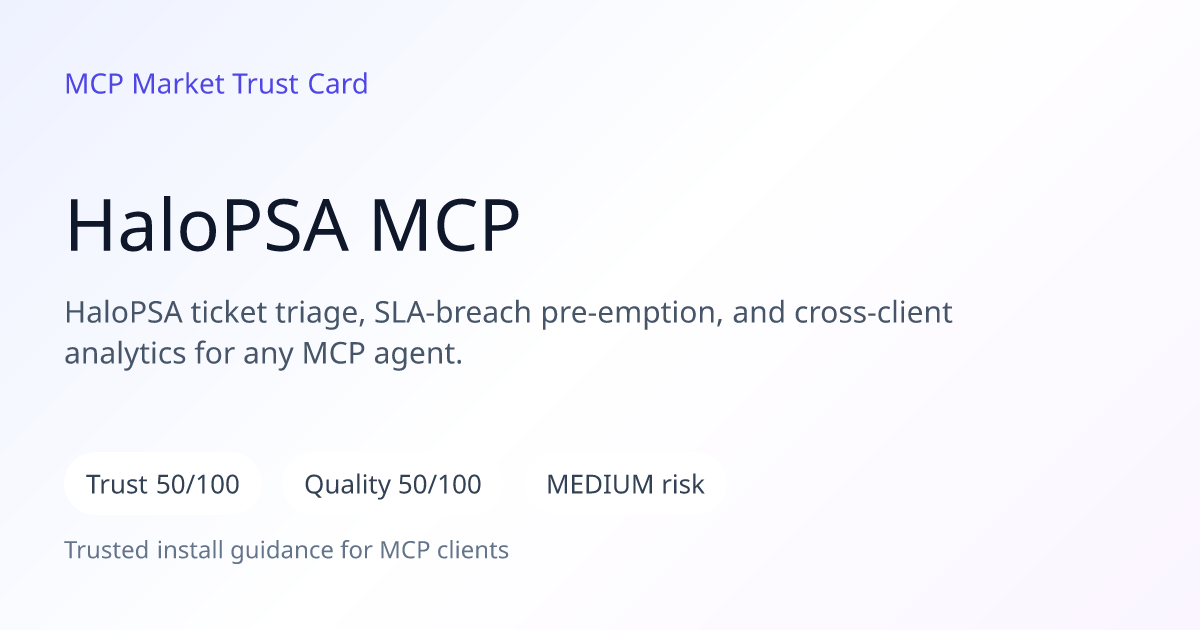Click the word cross-client in description

(873, 313)
